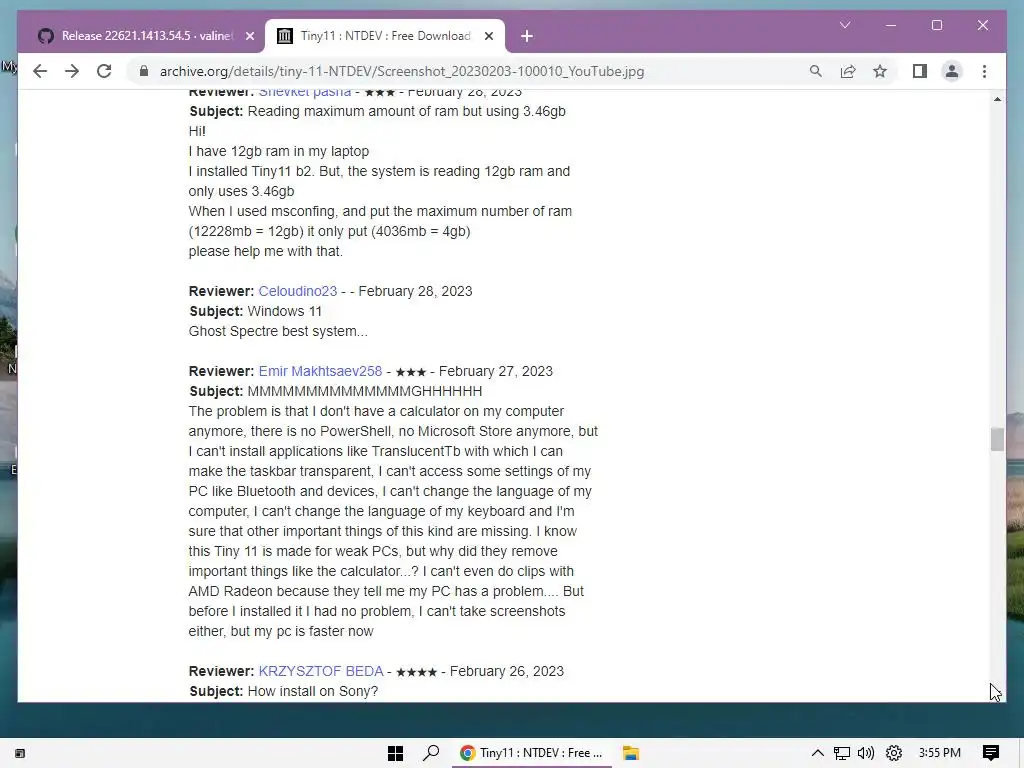Viewport: 1024px width, 768px height.
Task: Activate Chrome Tiny11 taskbar button
Action: (532, 753)
